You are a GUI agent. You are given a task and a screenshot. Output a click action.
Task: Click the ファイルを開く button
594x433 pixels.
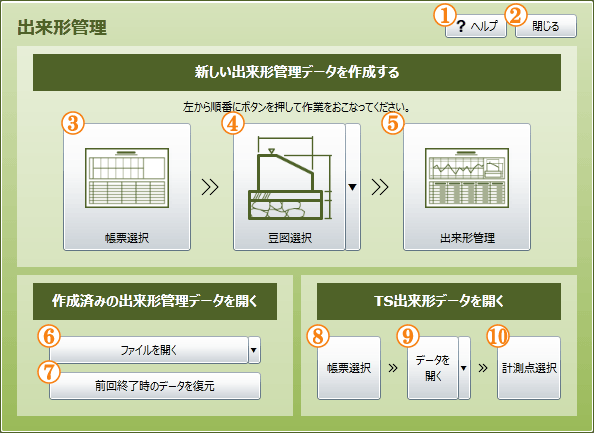click(x=149, y=350)
